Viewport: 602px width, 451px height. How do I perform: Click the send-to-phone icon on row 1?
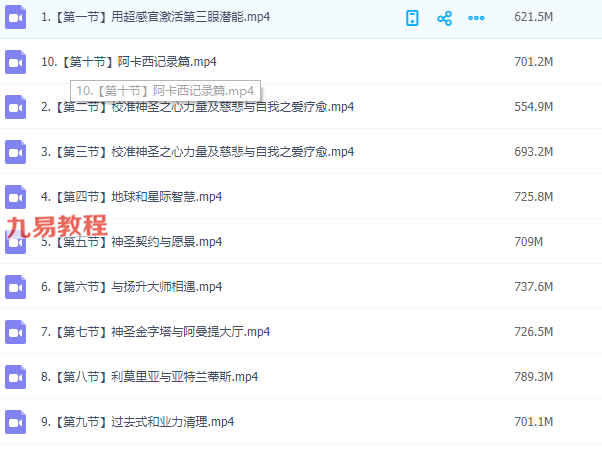pos(412,18)
